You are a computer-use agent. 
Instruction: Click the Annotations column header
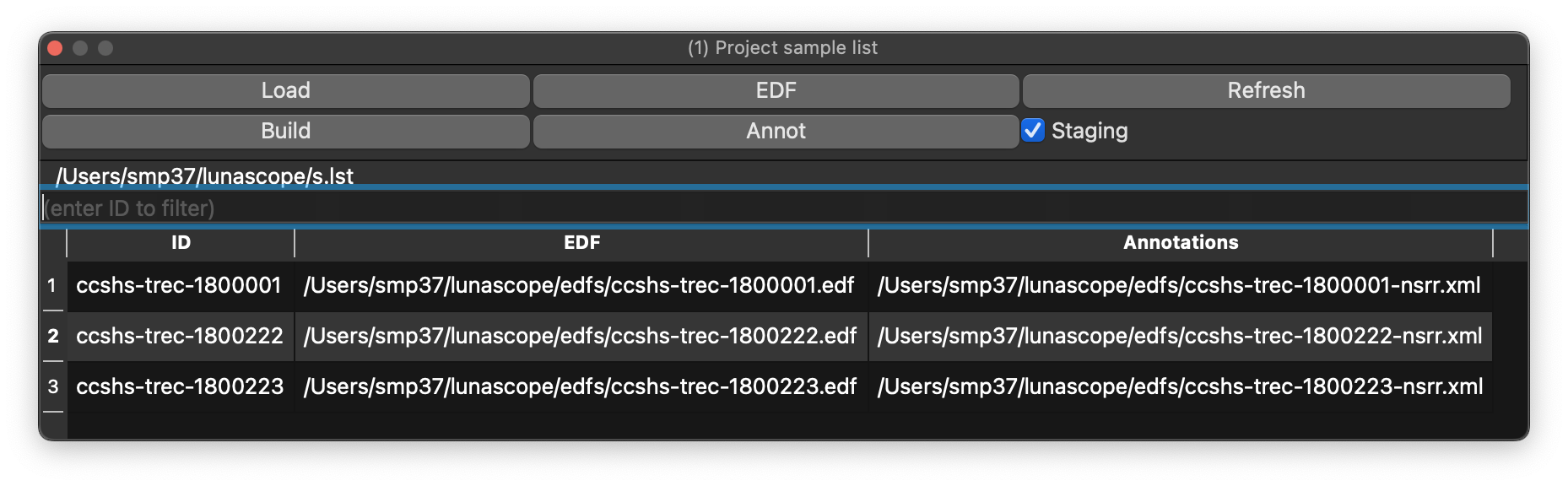1181,242
